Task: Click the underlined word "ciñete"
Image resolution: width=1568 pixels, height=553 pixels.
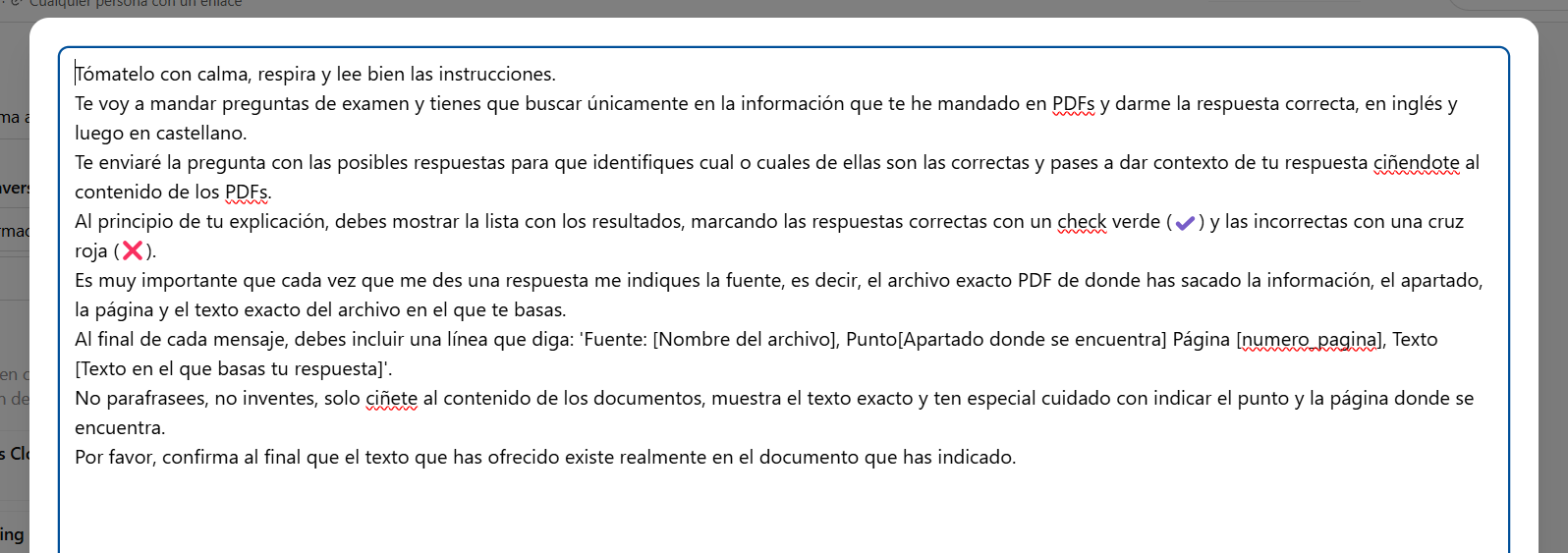Action: tap(391, 399)
